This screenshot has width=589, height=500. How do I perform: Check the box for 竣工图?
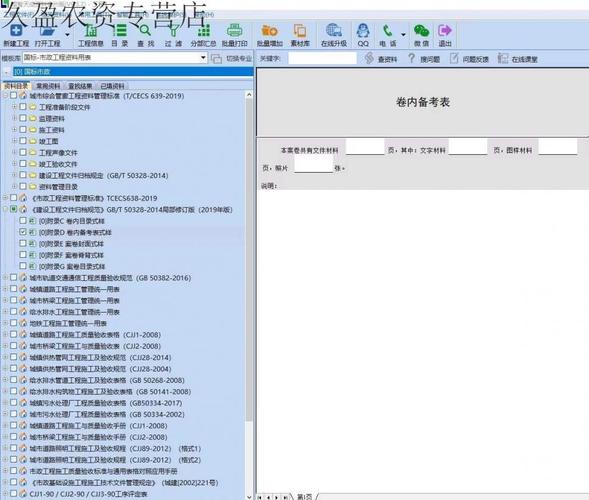coord(23,141)
